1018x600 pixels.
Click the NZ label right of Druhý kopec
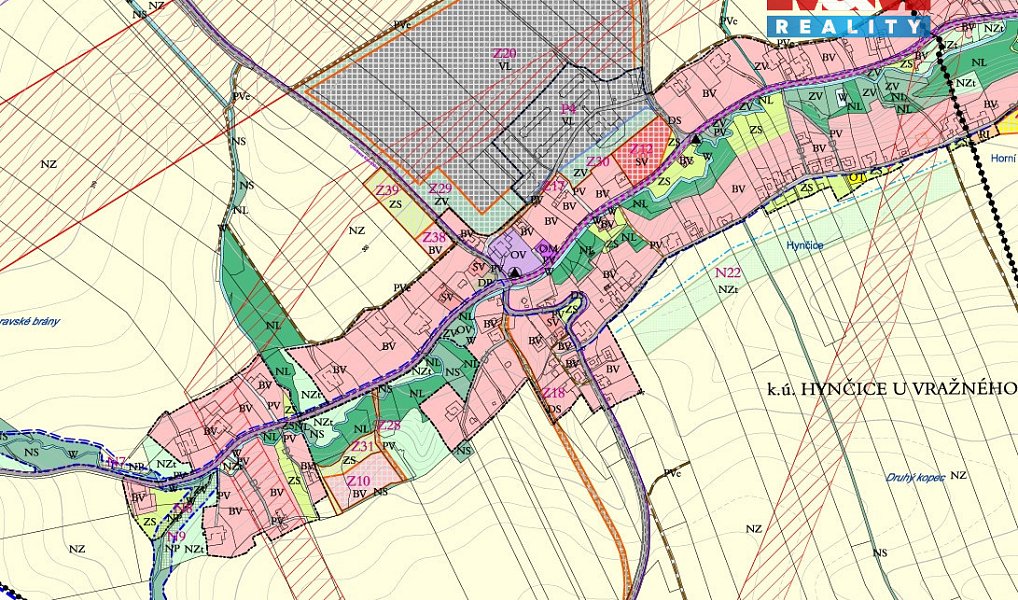tap(958, 475)
